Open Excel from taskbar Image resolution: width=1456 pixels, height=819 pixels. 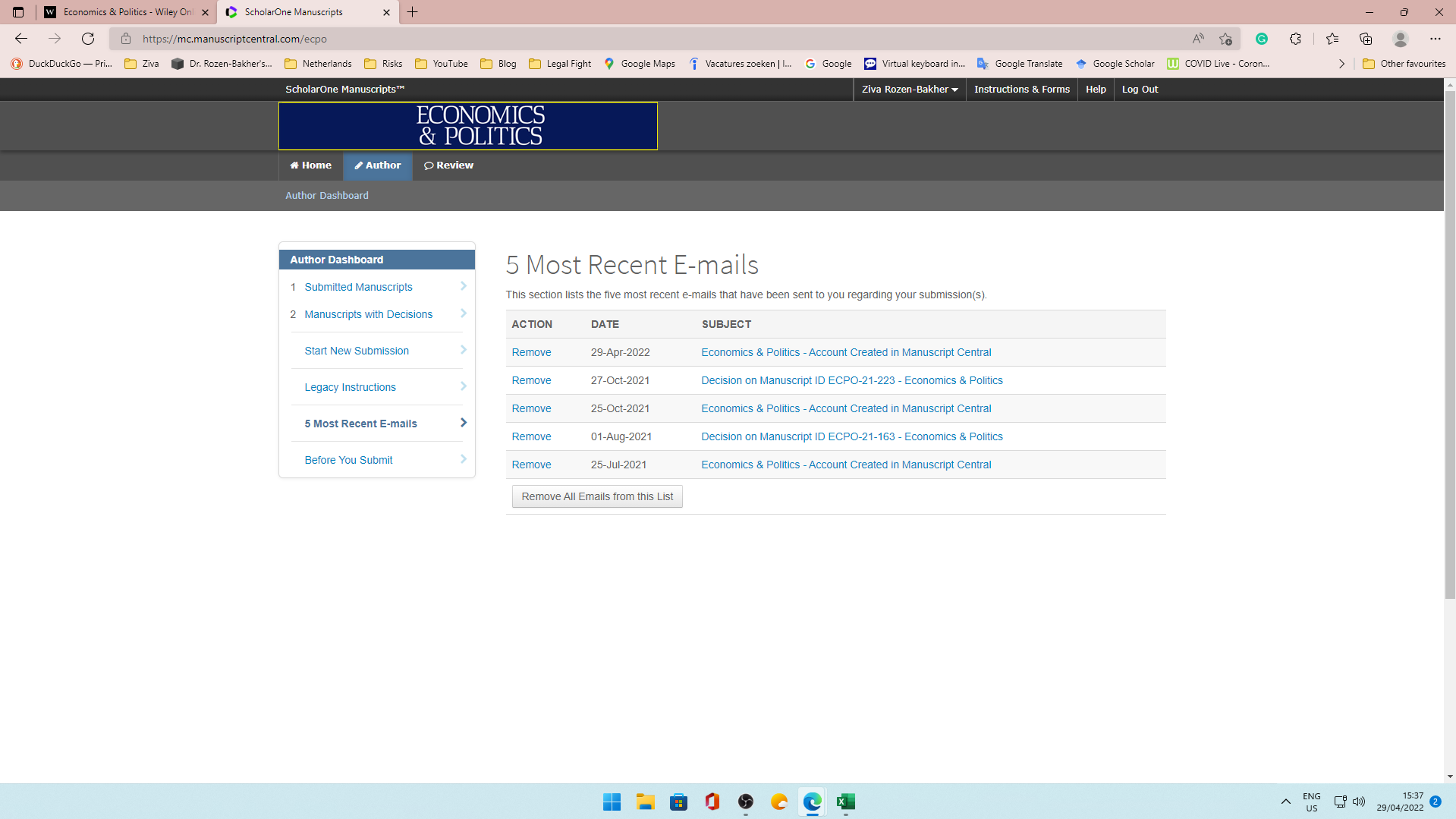846,802
